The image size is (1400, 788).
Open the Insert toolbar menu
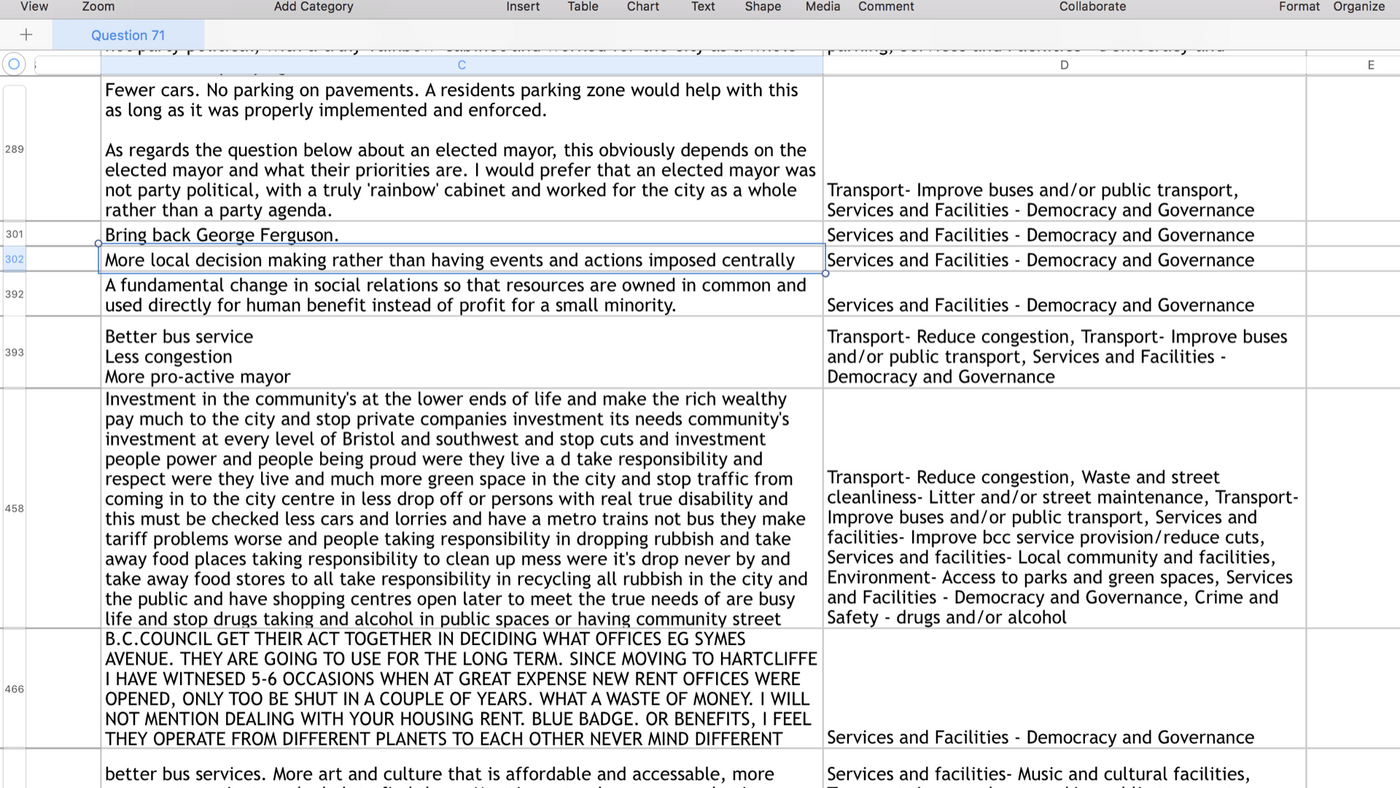point(523,7)
